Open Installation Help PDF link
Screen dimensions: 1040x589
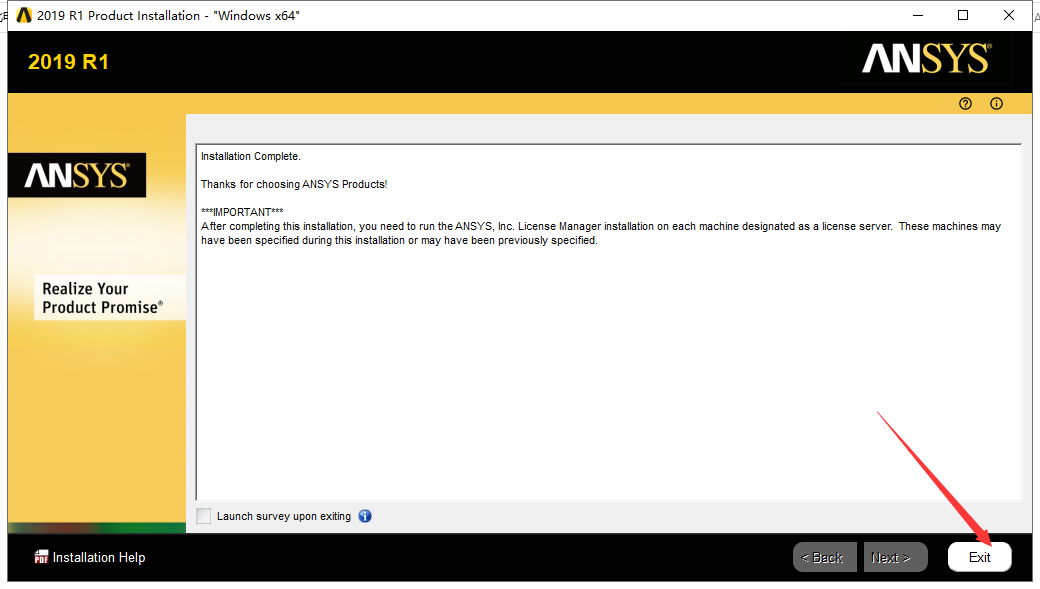tap(90, 557)
